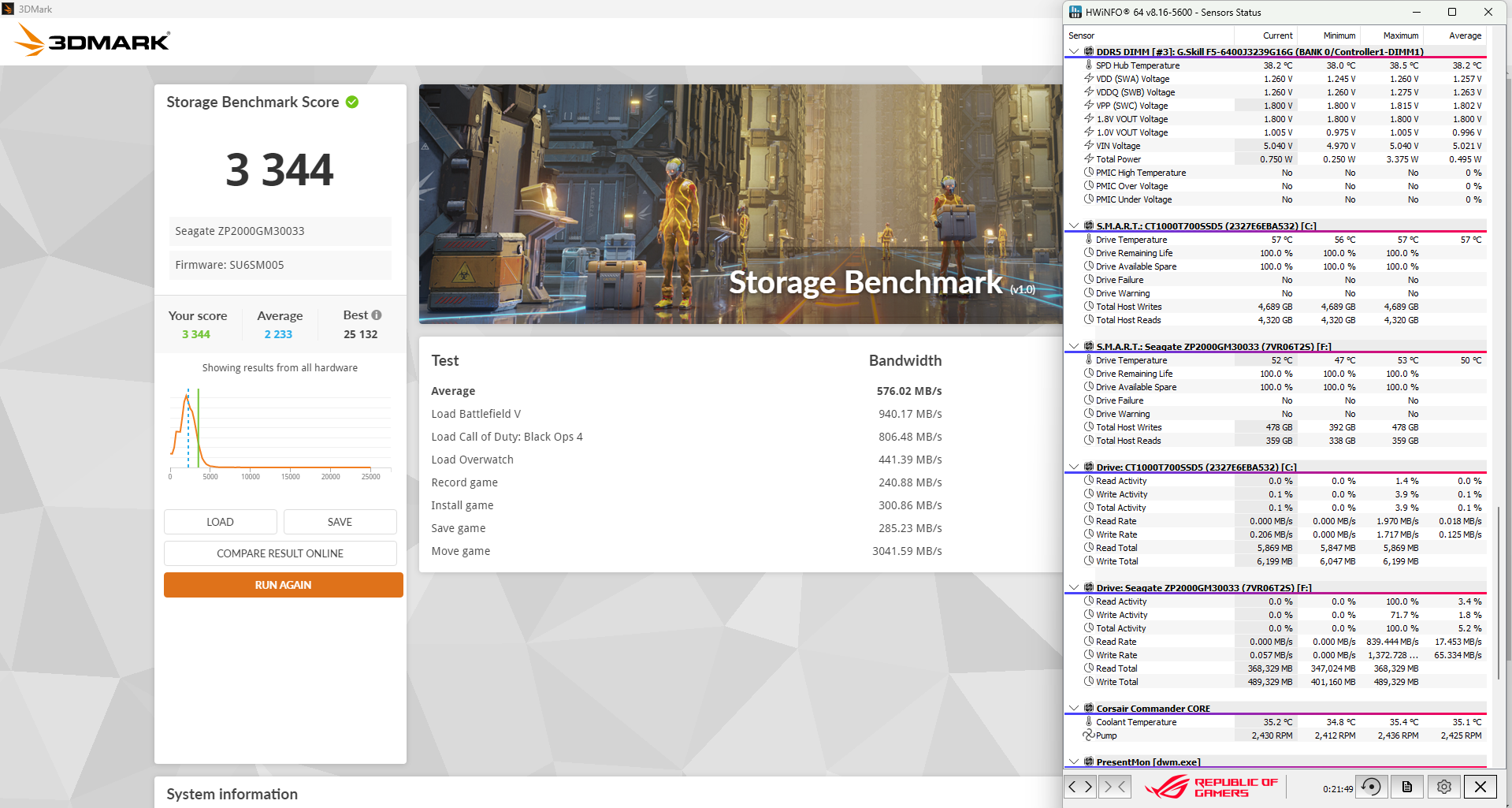Click the Pump fan icon row
This screenshot has height=808, width=1512.
(1089, 735)
